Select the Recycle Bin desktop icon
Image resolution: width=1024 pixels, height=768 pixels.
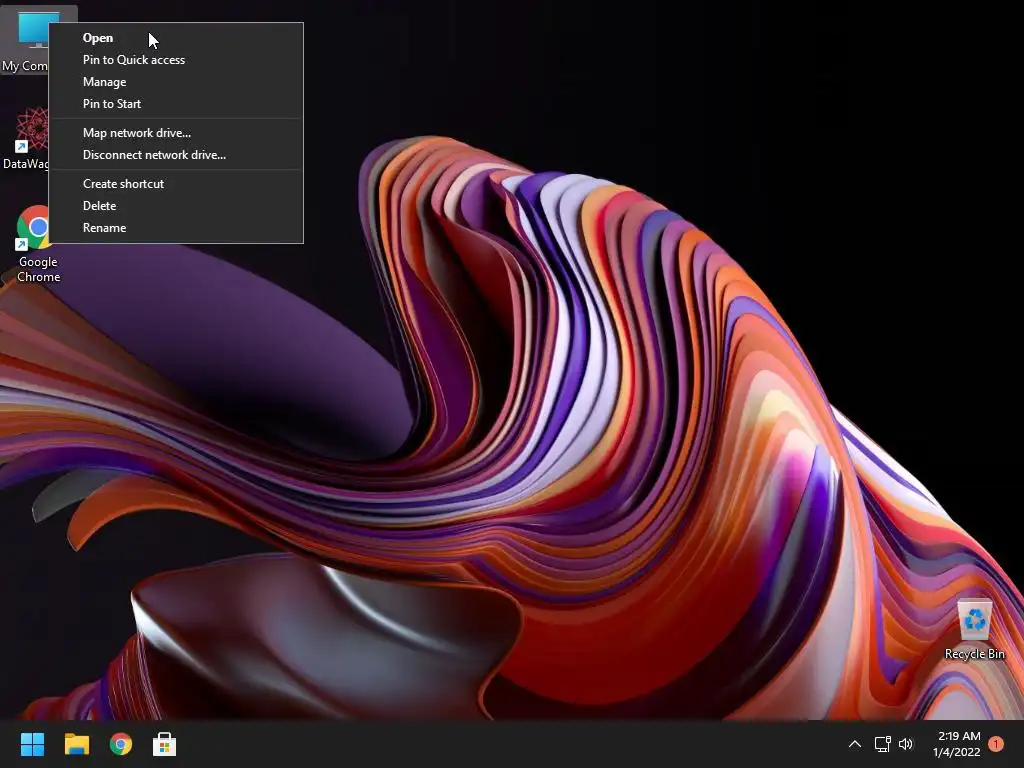click(974, 629)
